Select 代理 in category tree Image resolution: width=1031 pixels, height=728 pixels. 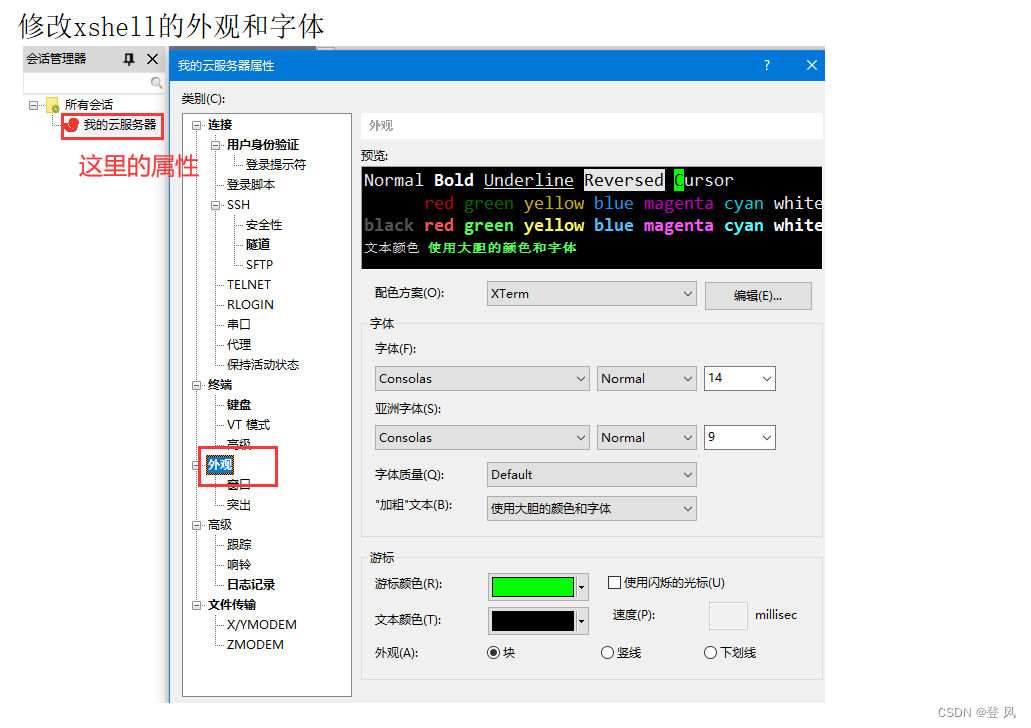point(239,345)
